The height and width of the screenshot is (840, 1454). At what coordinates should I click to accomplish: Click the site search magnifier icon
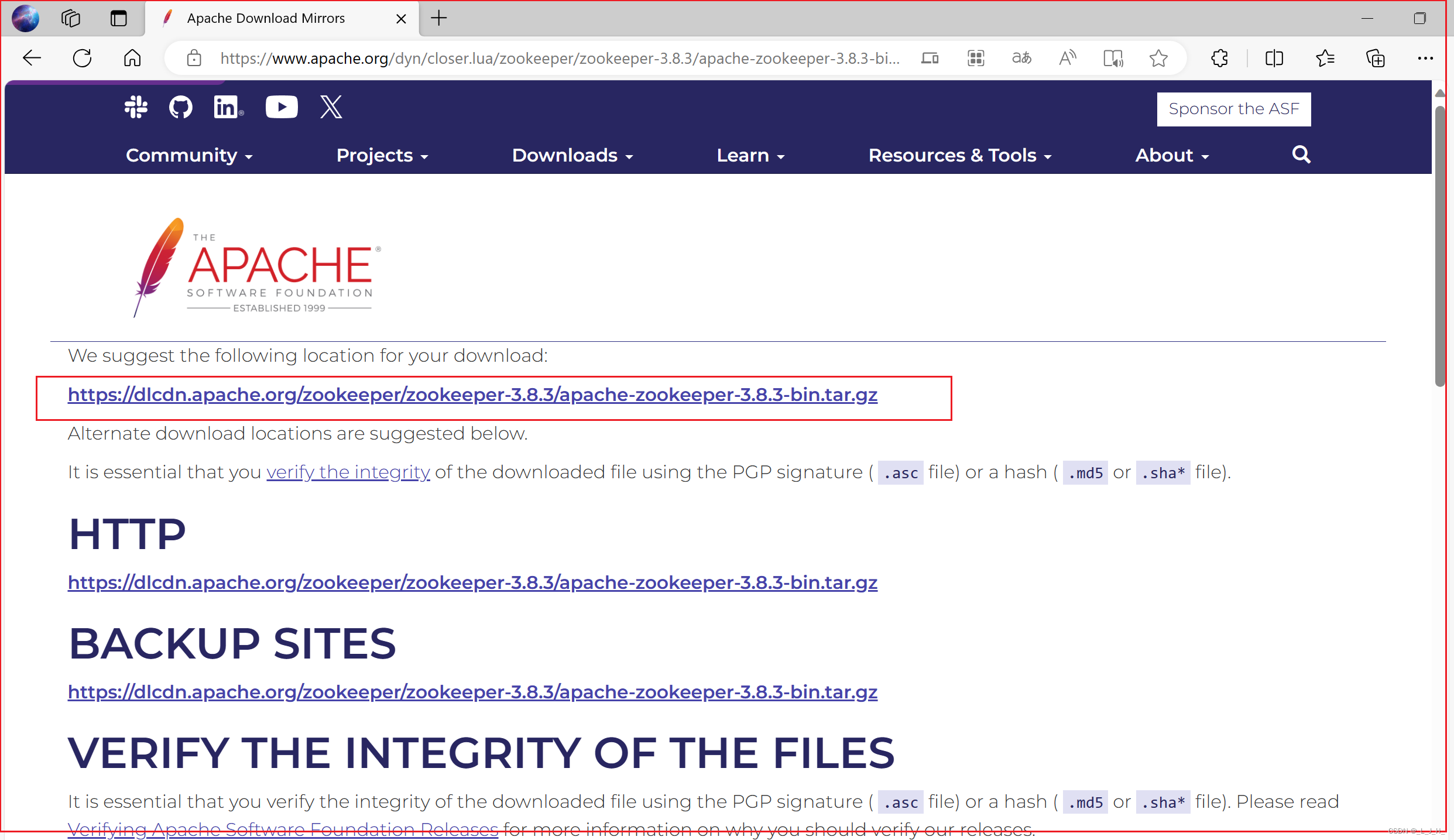click(1301, 155)
